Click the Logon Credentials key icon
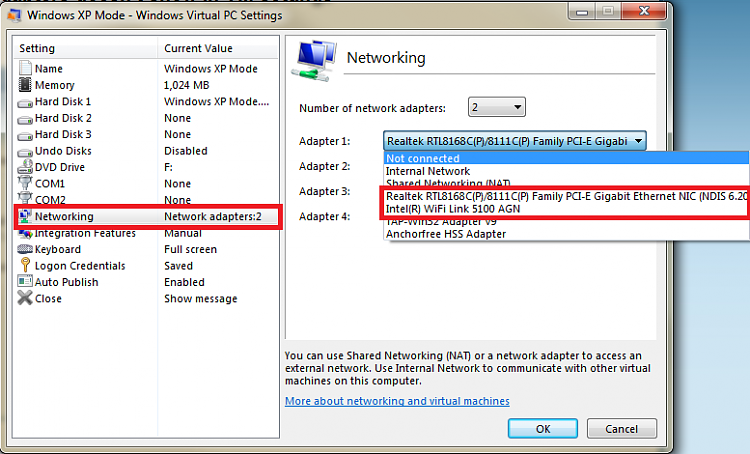The height and width of the screenshot is (454, 750). point(25,265)
